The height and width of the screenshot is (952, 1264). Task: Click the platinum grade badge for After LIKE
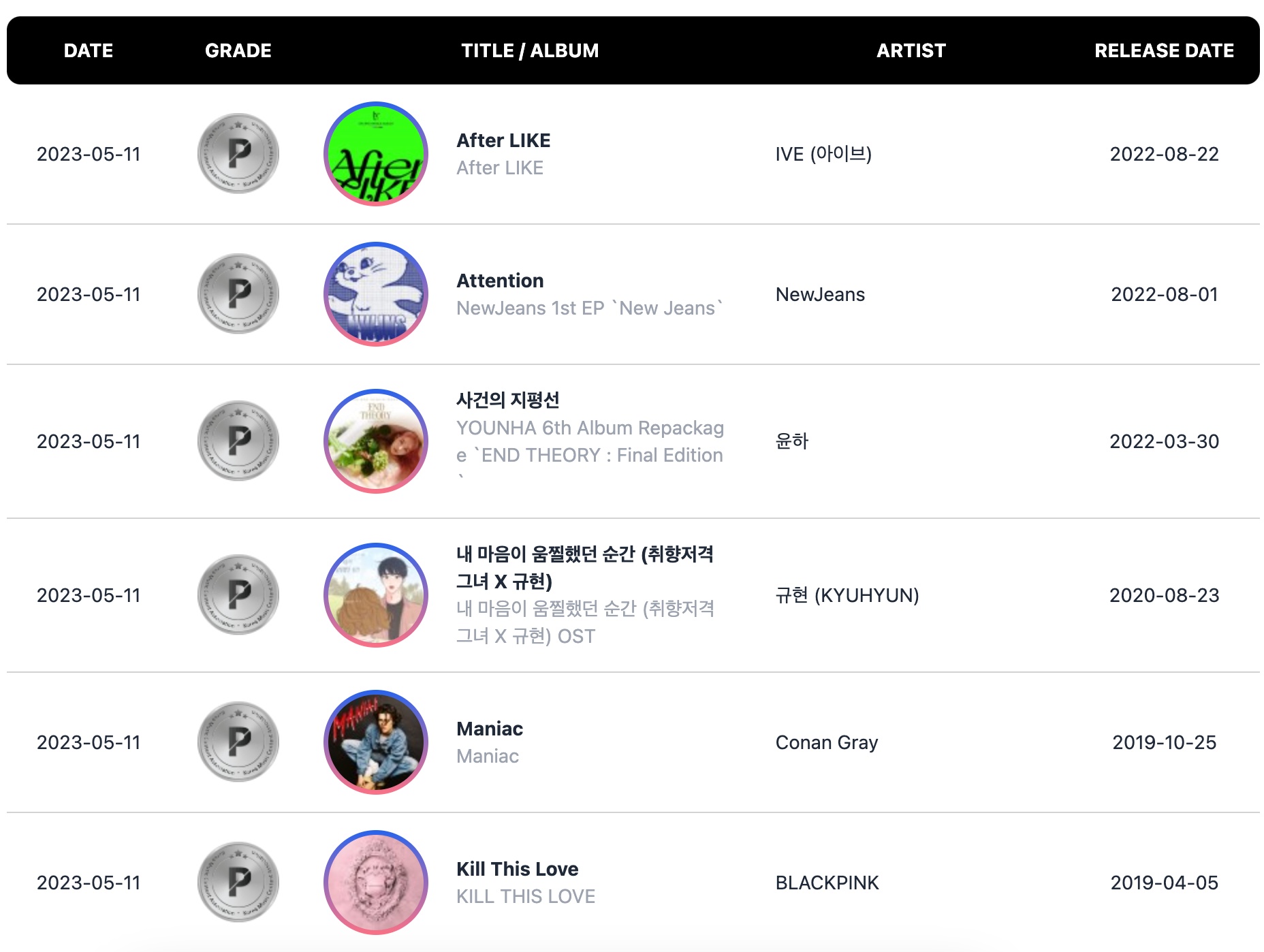point(238,154)
